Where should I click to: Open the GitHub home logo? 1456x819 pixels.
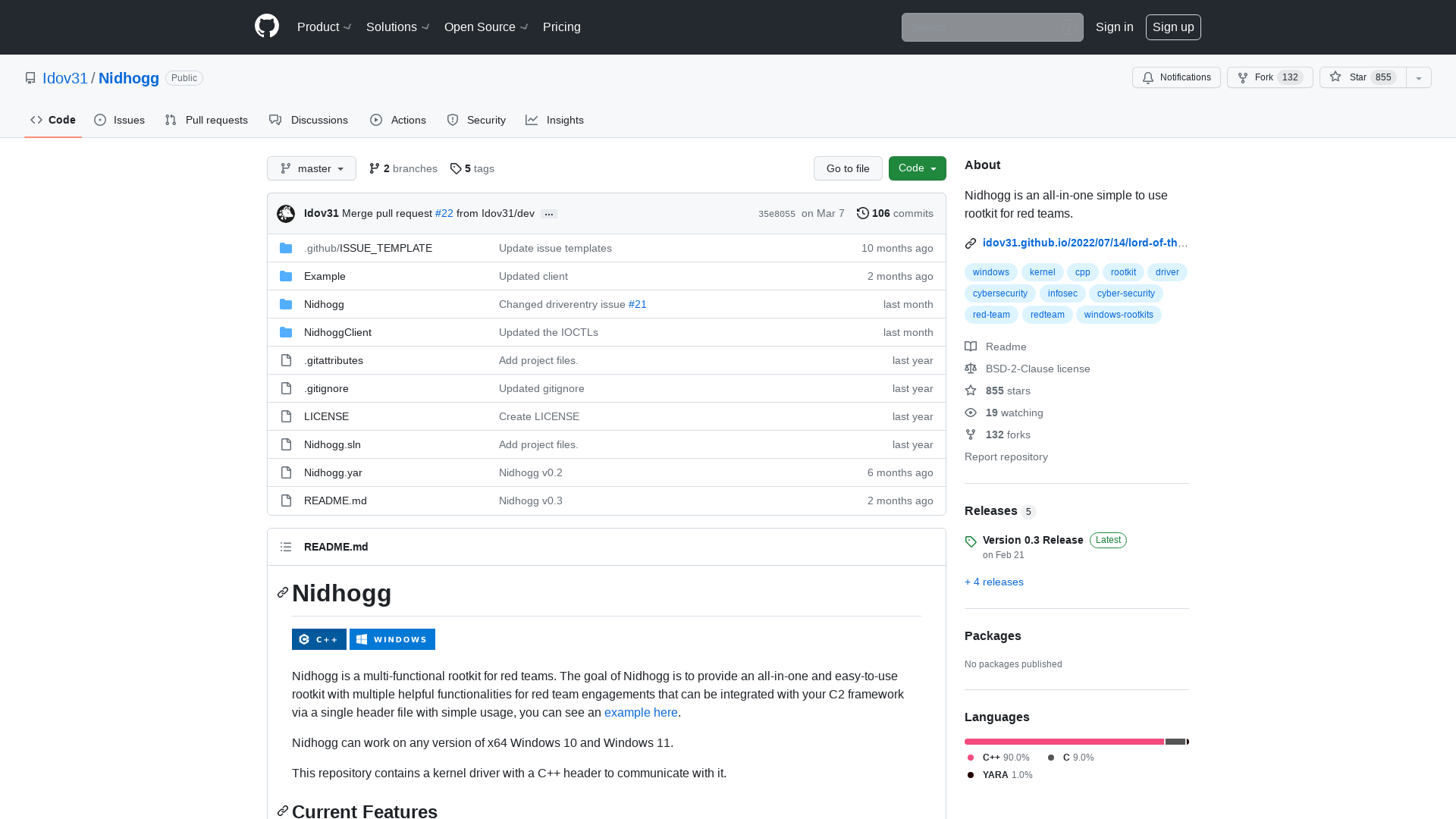click(266, 27)
